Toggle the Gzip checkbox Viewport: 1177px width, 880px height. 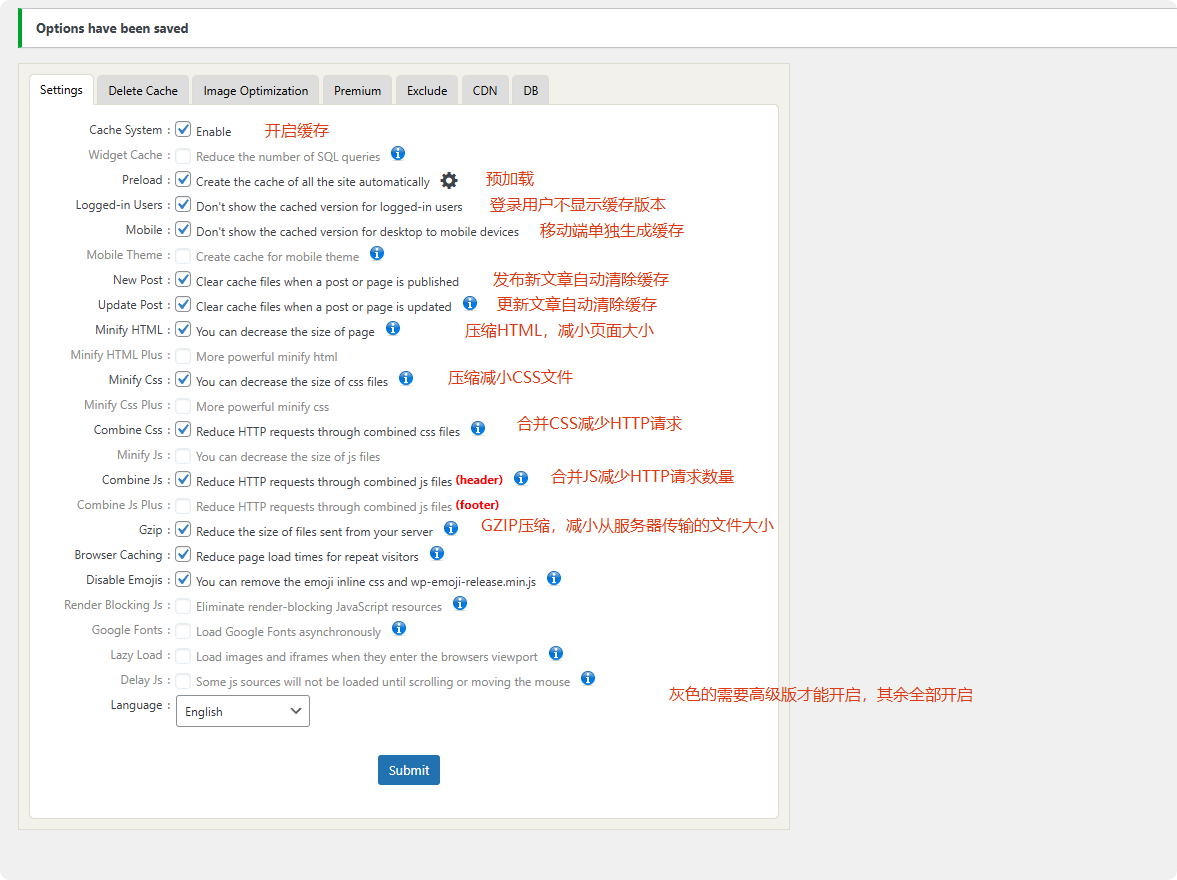tap(183, 529)
